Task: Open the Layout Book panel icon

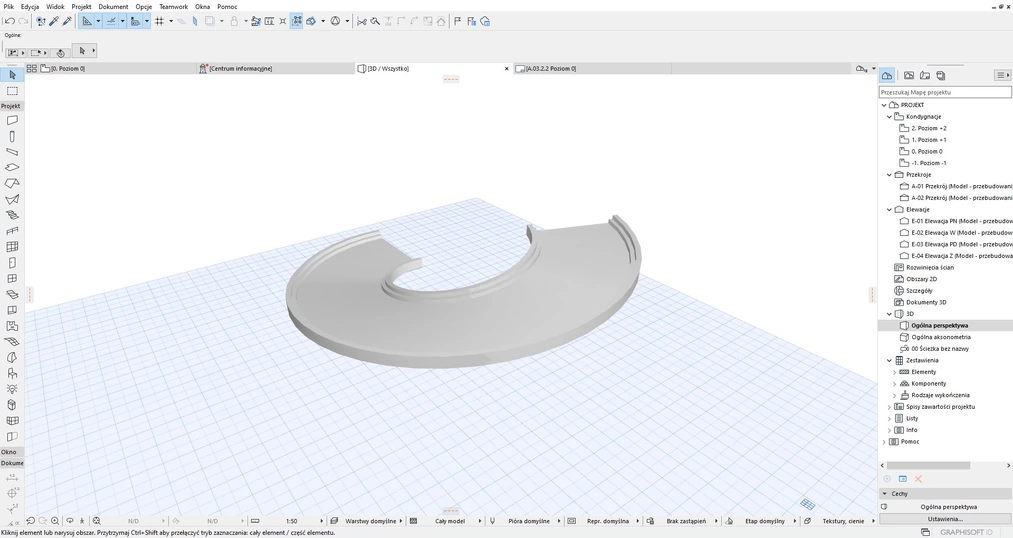Action: pyautogui.click(x=924, y=76)
